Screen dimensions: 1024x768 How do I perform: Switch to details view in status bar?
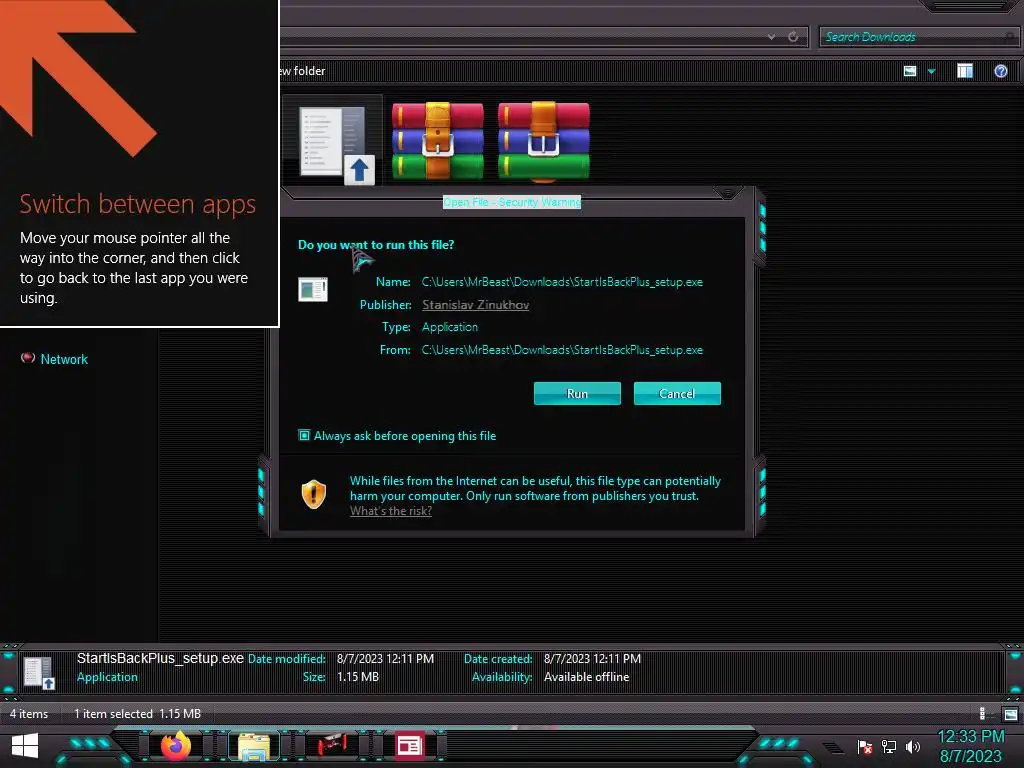click(984, 714)
